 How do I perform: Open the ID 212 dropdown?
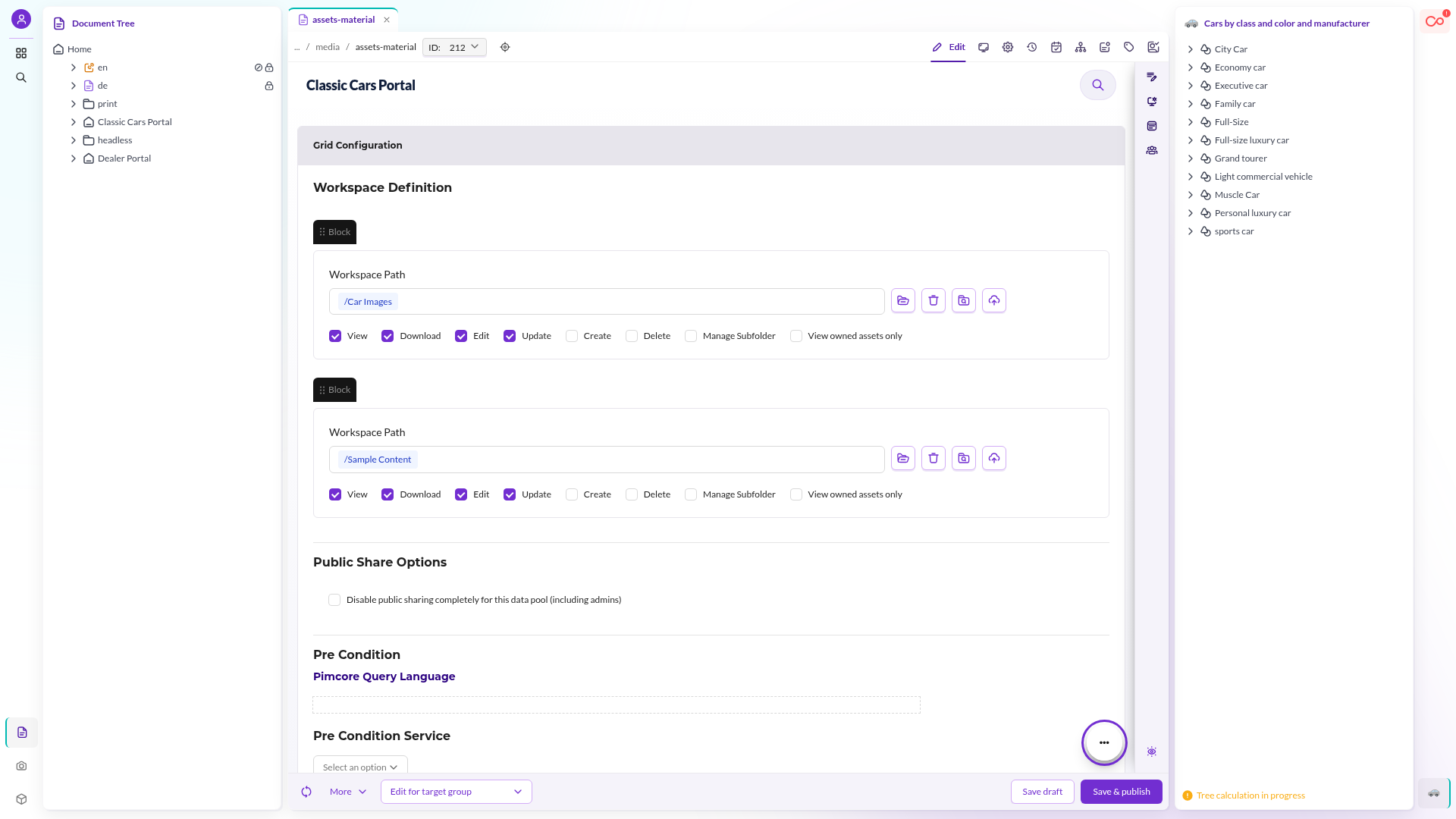point(454,47)
